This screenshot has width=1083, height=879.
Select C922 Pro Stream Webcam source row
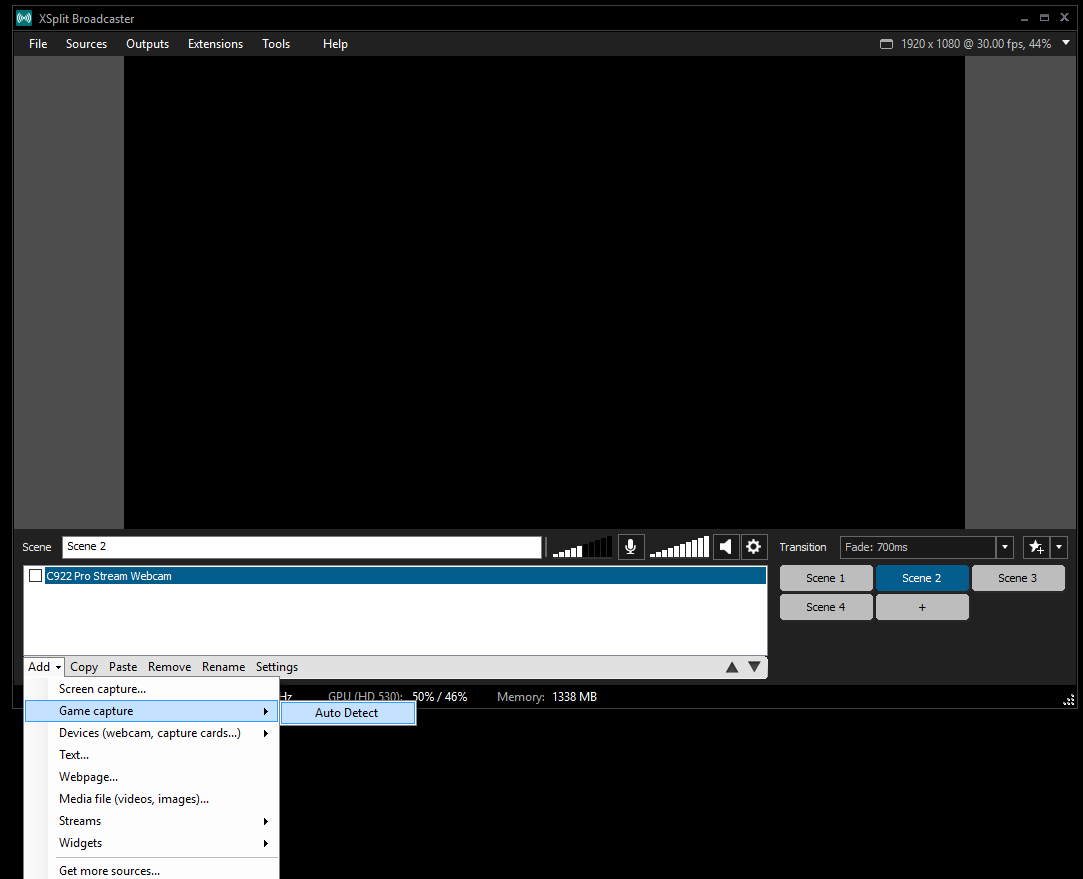point(405,576)
